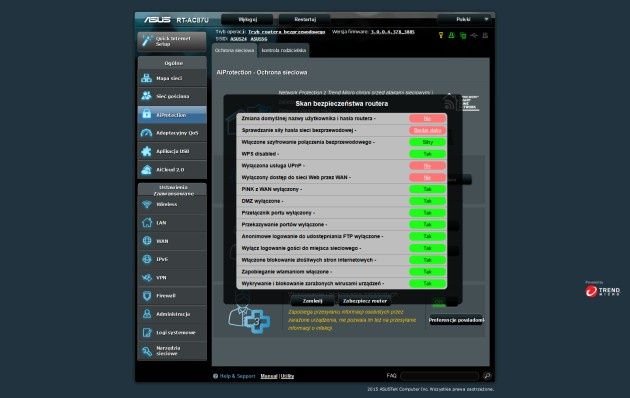This screenshot has height=398, width=630.
Task: Click Help & Support in footer
Action: click(237, 376)
